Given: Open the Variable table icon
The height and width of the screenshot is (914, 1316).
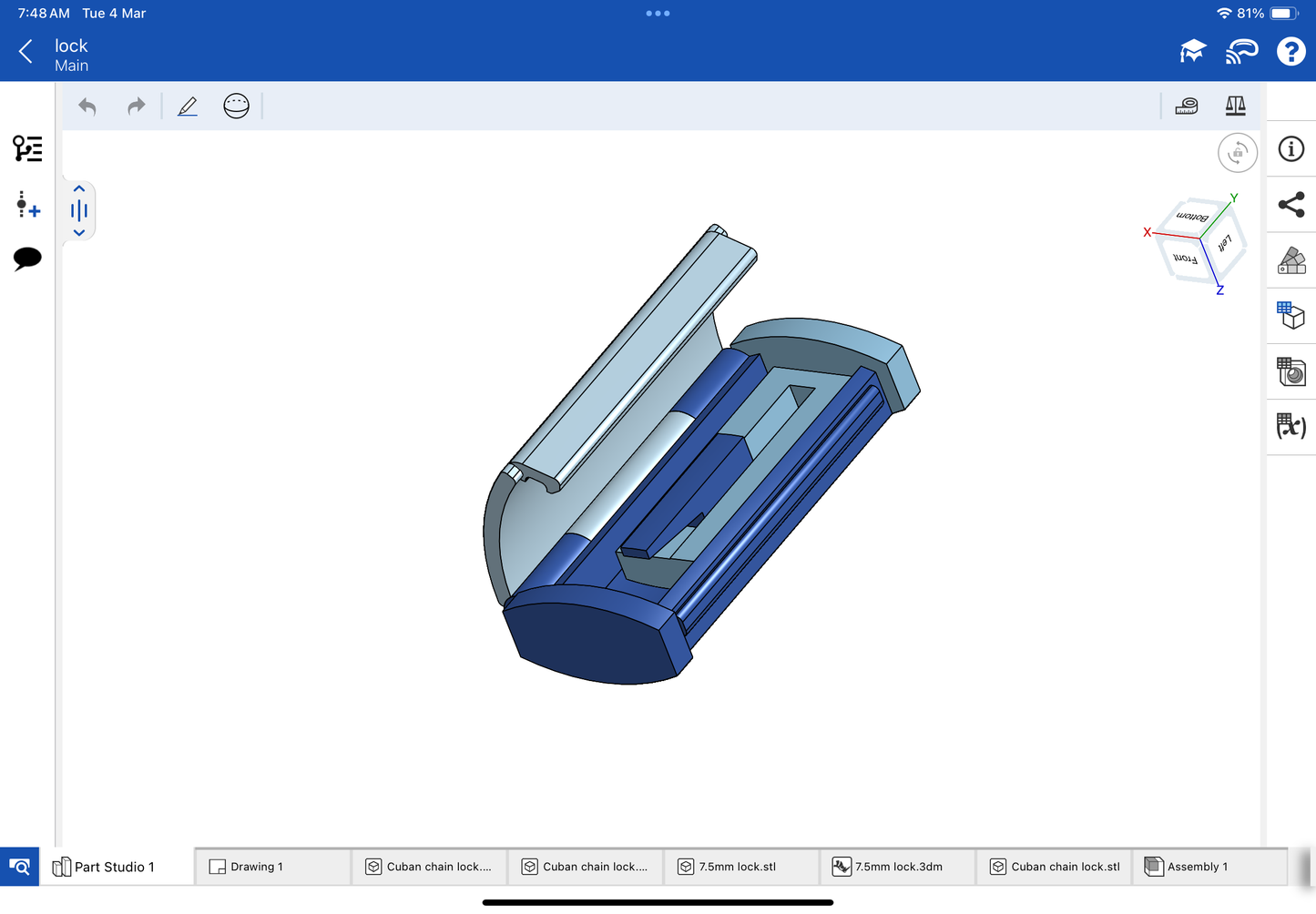Looking at the screenshot, I should [x=1291, y=426].
